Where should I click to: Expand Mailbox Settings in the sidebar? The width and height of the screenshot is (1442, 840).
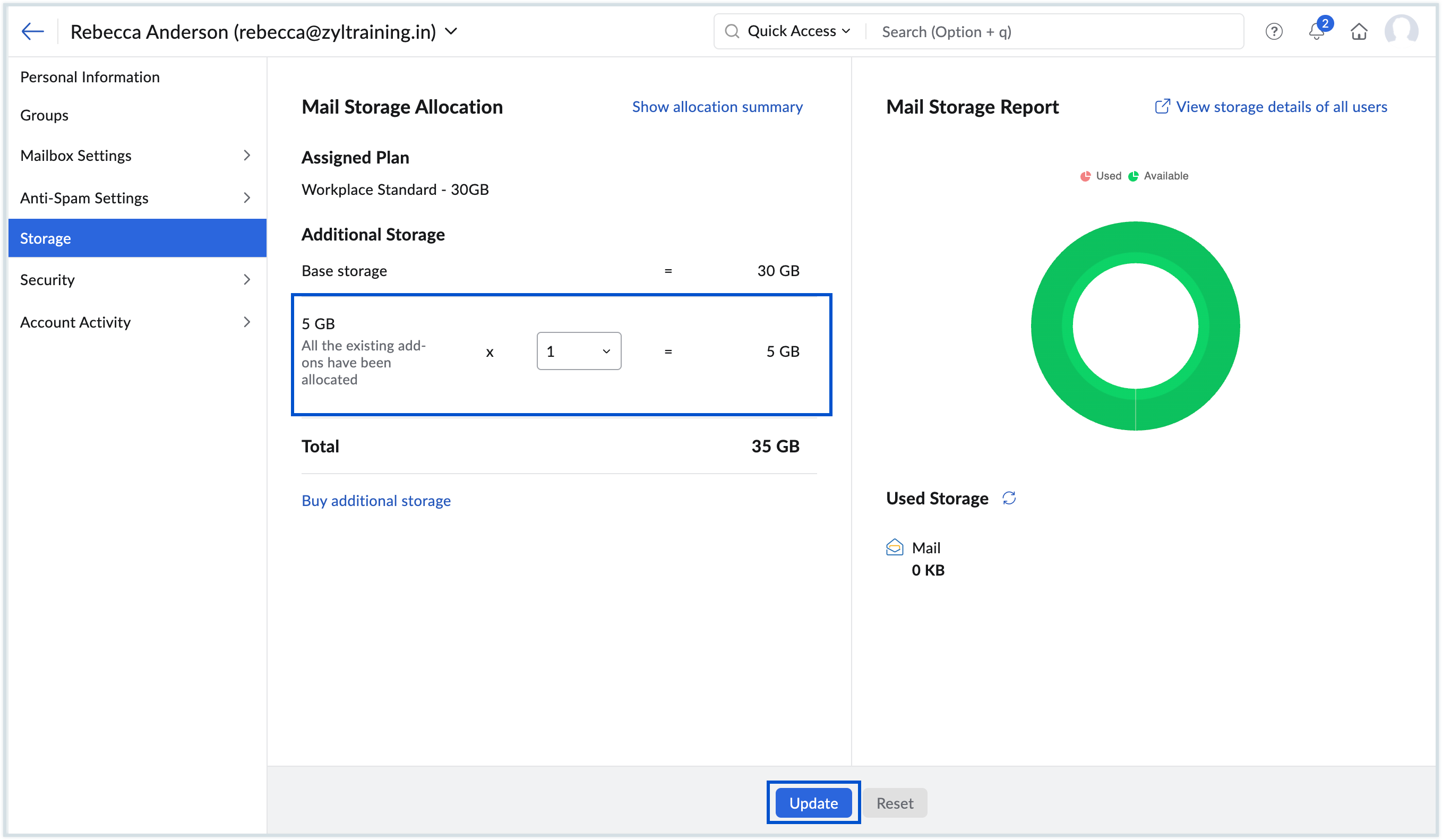point(136,156)
